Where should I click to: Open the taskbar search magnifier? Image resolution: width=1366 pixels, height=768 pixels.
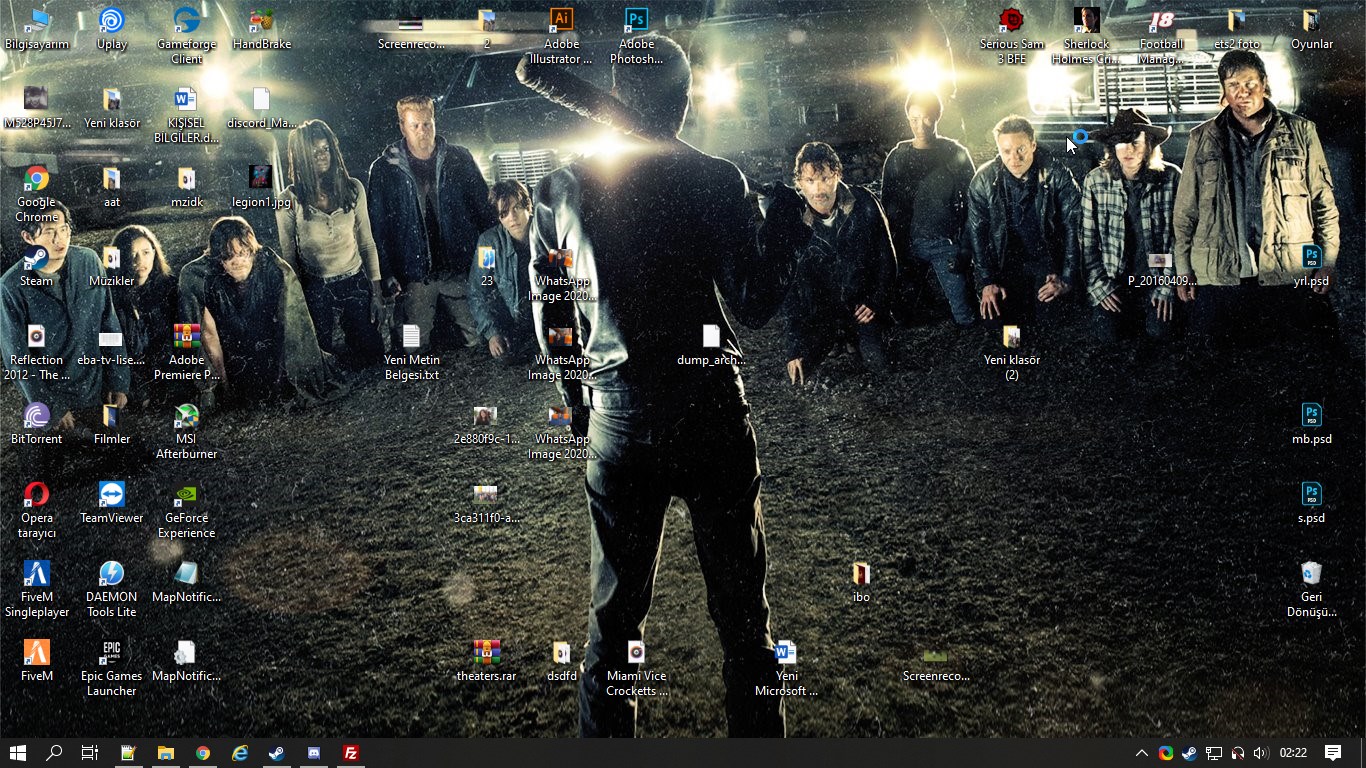pyautogui.click(x=54, y=753)
